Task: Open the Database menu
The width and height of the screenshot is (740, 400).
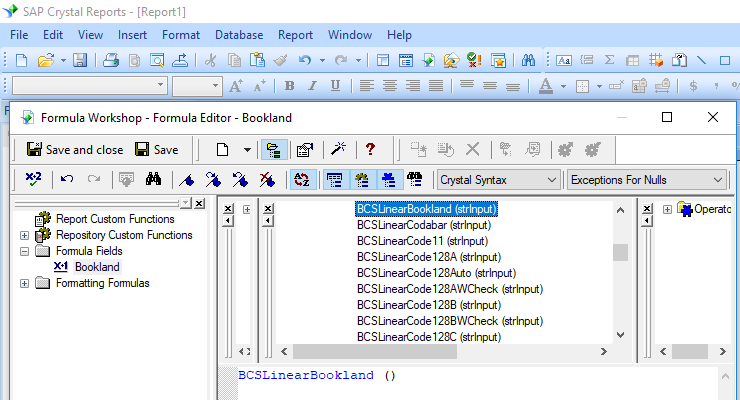Action: point(239,35)
